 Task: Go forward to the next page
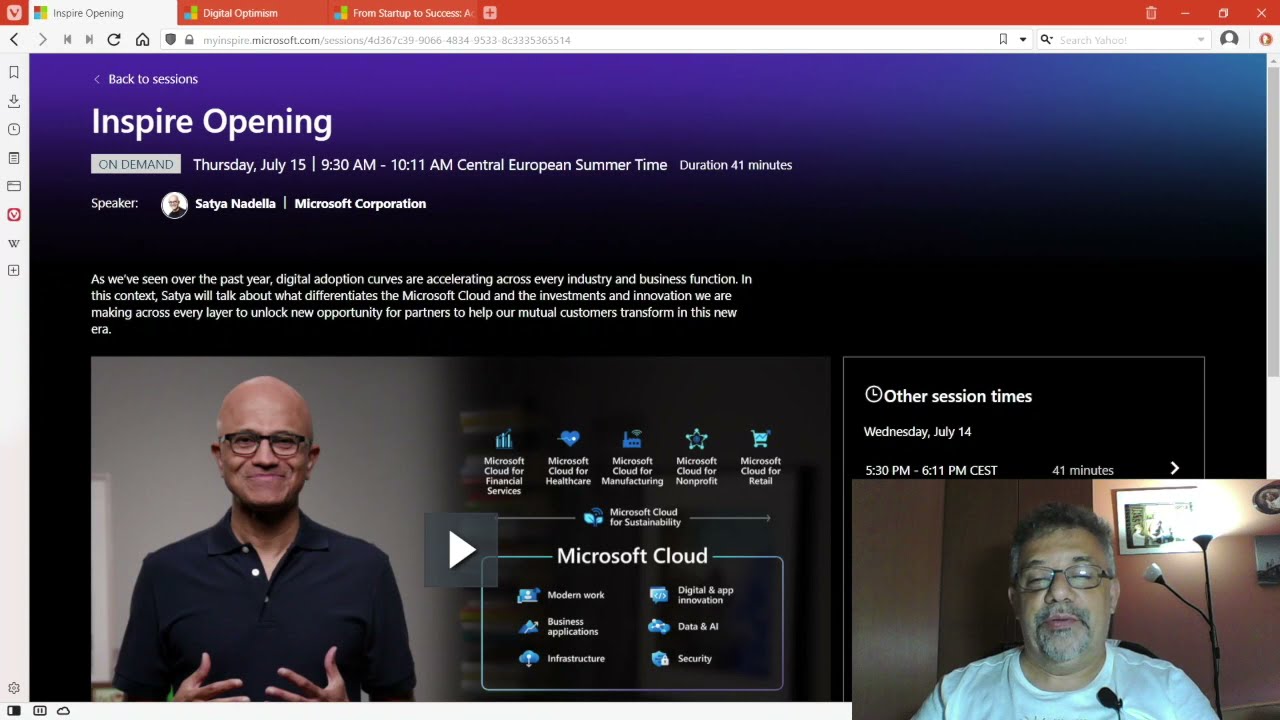pyautogui.click(x=42, y=40)
